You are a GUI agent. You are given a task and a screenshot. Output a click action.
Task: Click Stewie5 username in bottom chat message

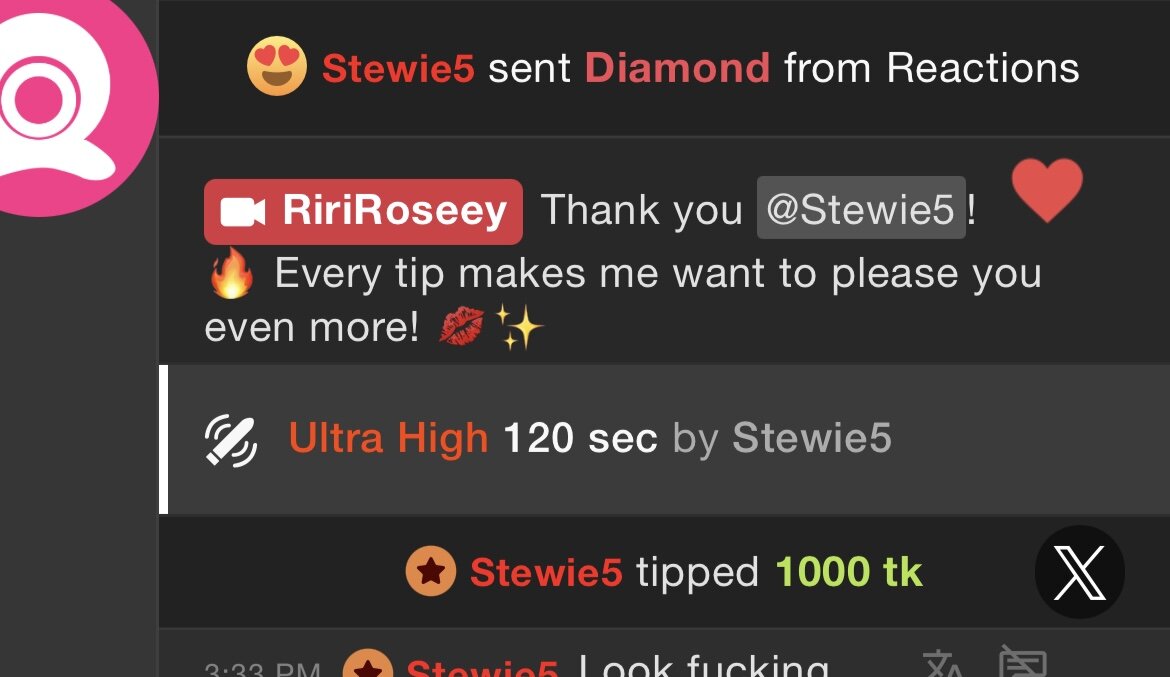click(x=482, y=667)
